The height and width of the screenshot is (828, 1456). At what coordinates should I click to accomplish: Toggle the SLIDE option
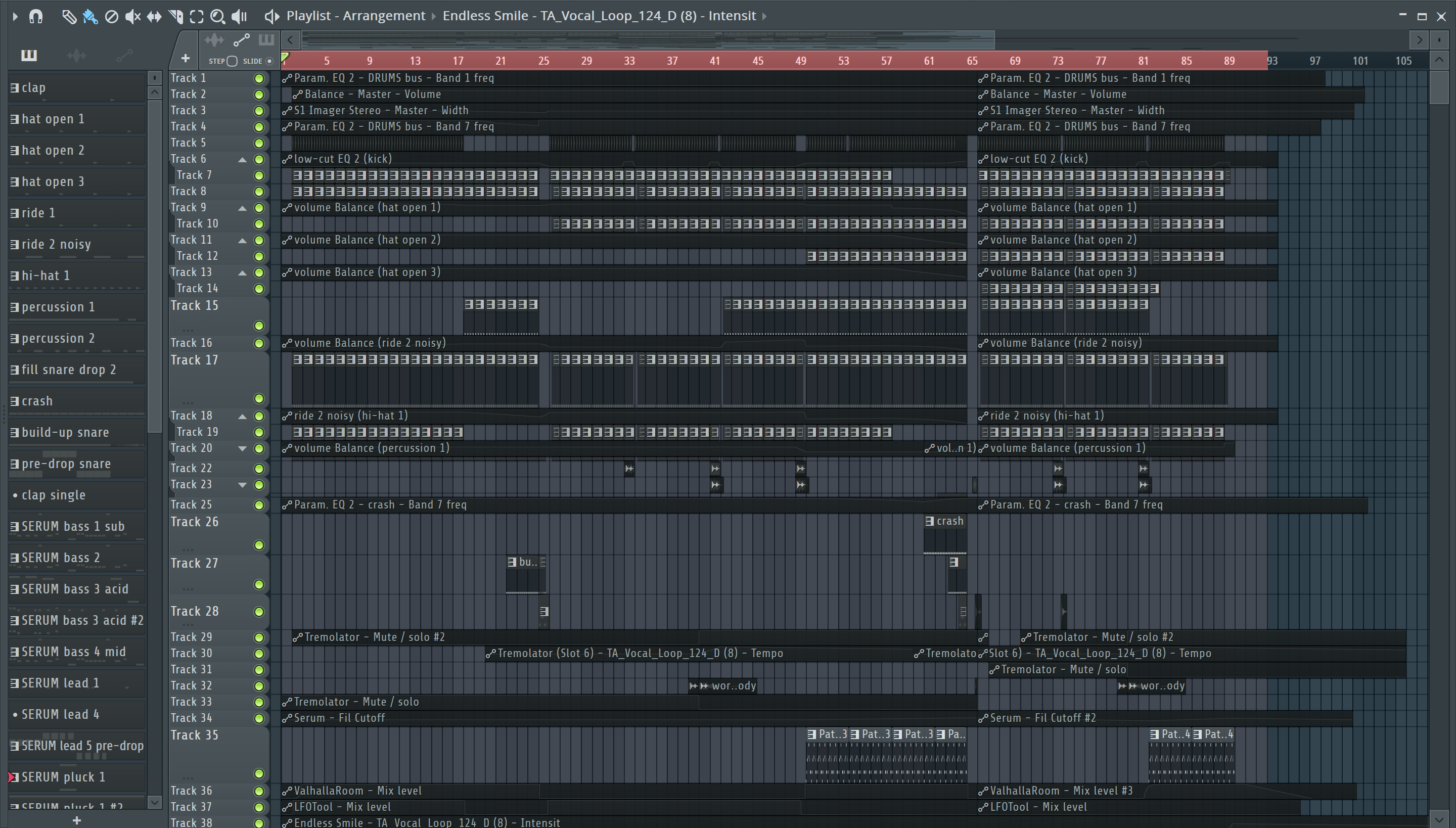coord(269,61)
